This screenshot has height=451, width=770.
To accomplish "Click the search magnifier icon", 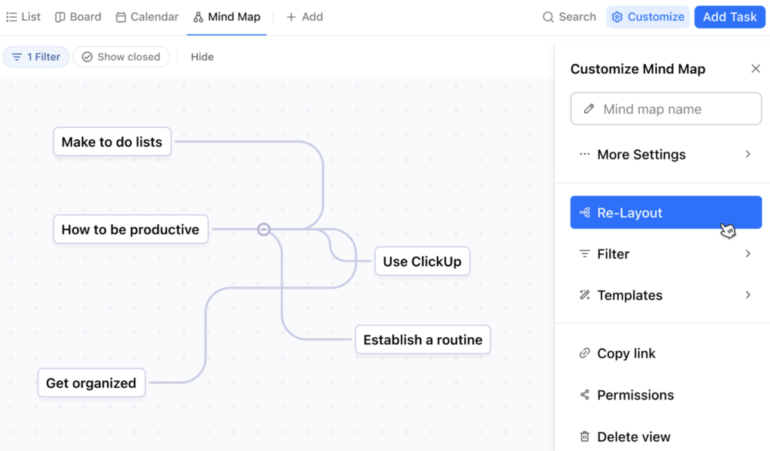I will pos(548,17).
